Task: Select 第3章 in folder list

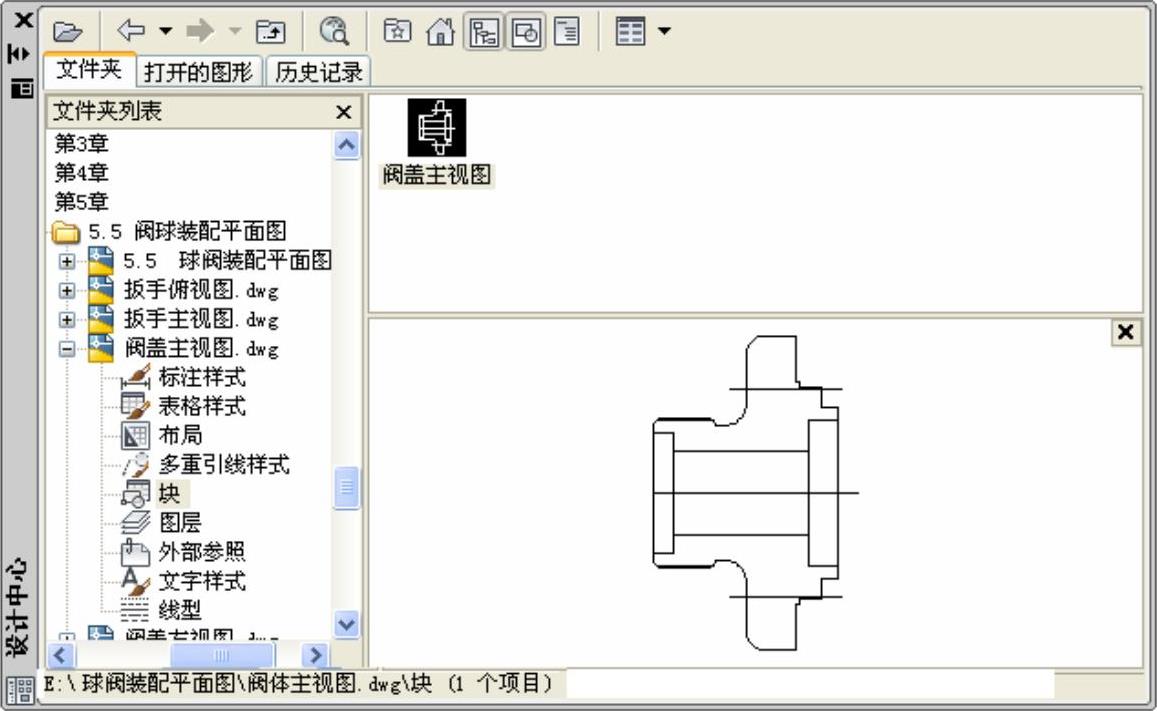Action: [82, 143]
